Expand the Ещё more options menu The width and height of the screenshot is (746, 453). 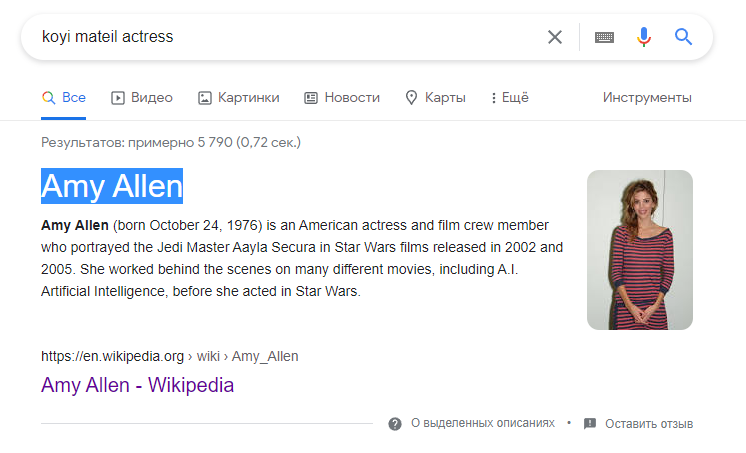tap(510, 98)
